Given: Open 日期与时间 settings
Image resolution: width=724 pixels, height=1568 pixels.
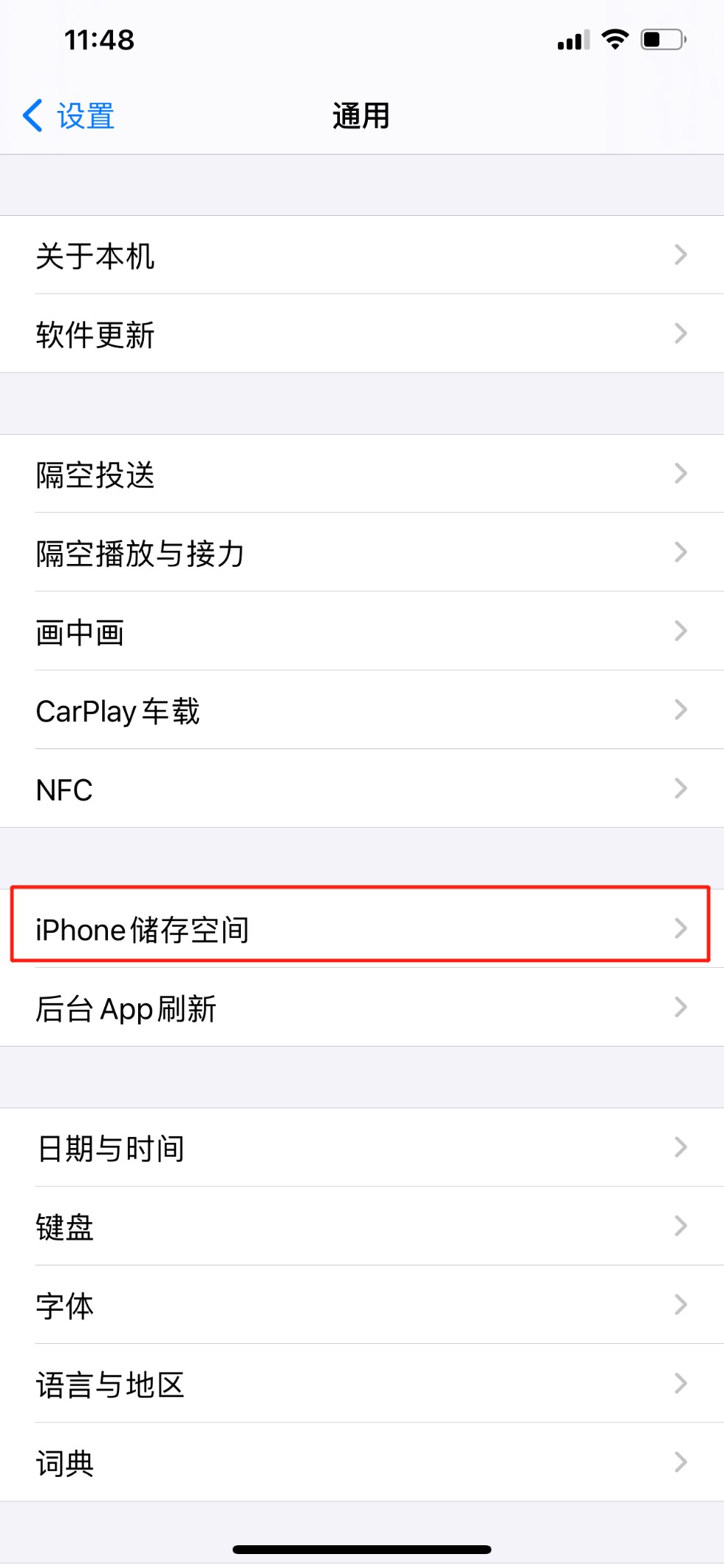Looking at the screenshot, I should (362, 1147).
